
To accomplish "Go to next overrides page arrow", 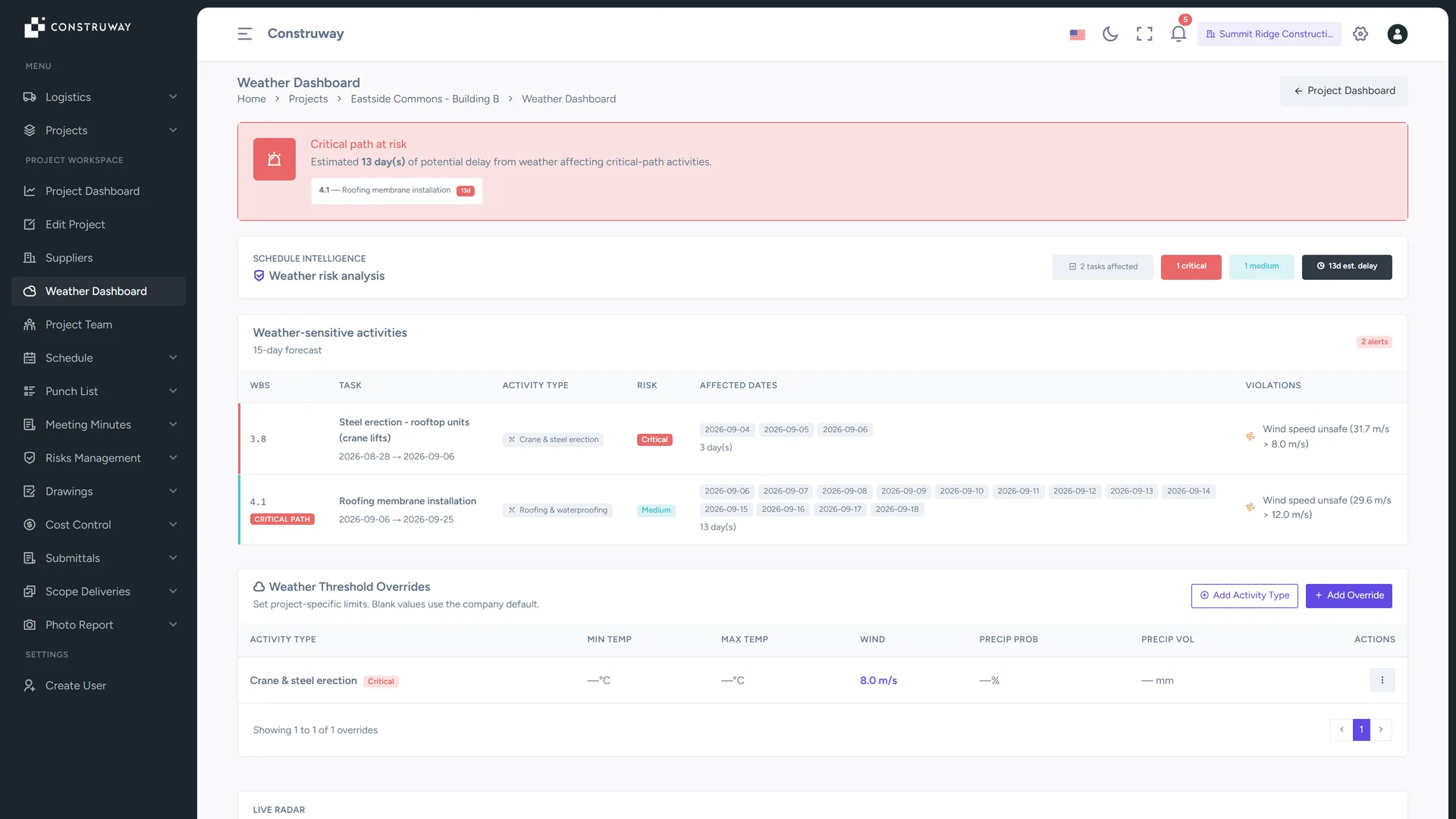I will click(1380, 730).
